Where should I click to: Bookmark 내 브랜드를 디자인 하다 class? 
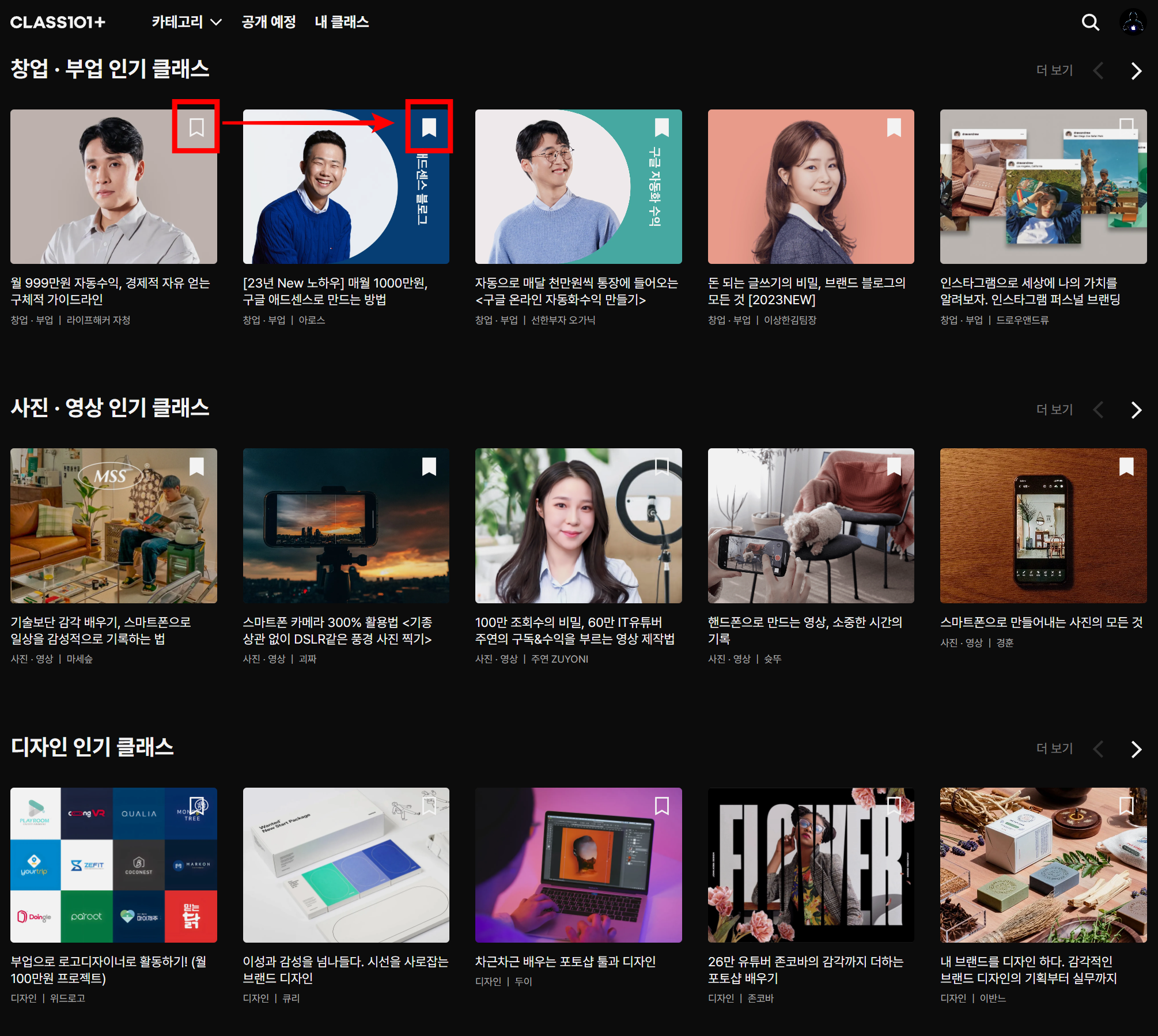pyautogui.click(x=1126, y=806)
